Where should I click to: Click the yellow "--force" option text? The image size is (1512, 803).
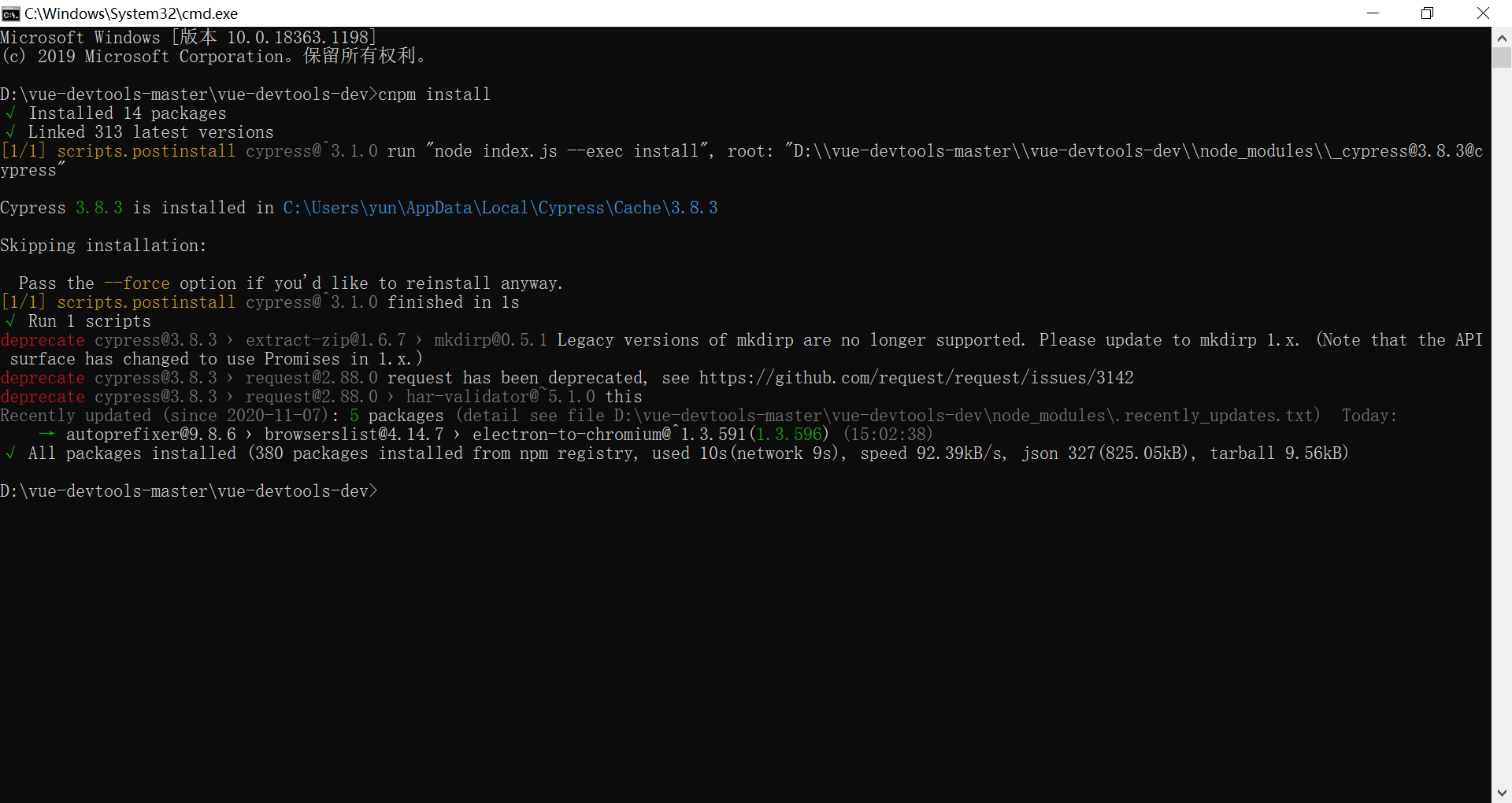(137, 283)
